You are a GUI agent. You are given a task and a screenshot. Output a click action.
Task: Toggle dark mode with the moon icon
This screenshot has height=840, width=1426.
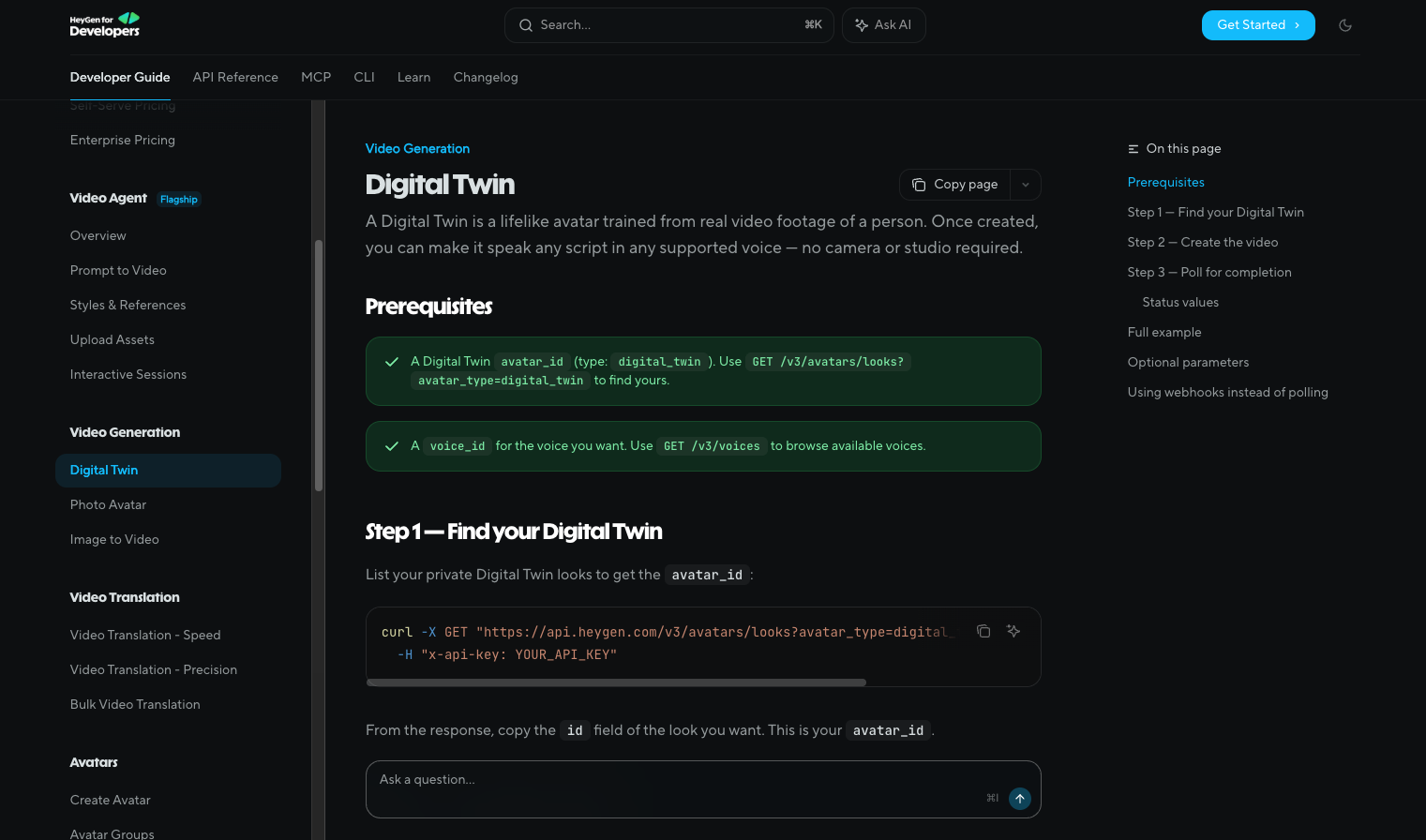[1345, 25]
